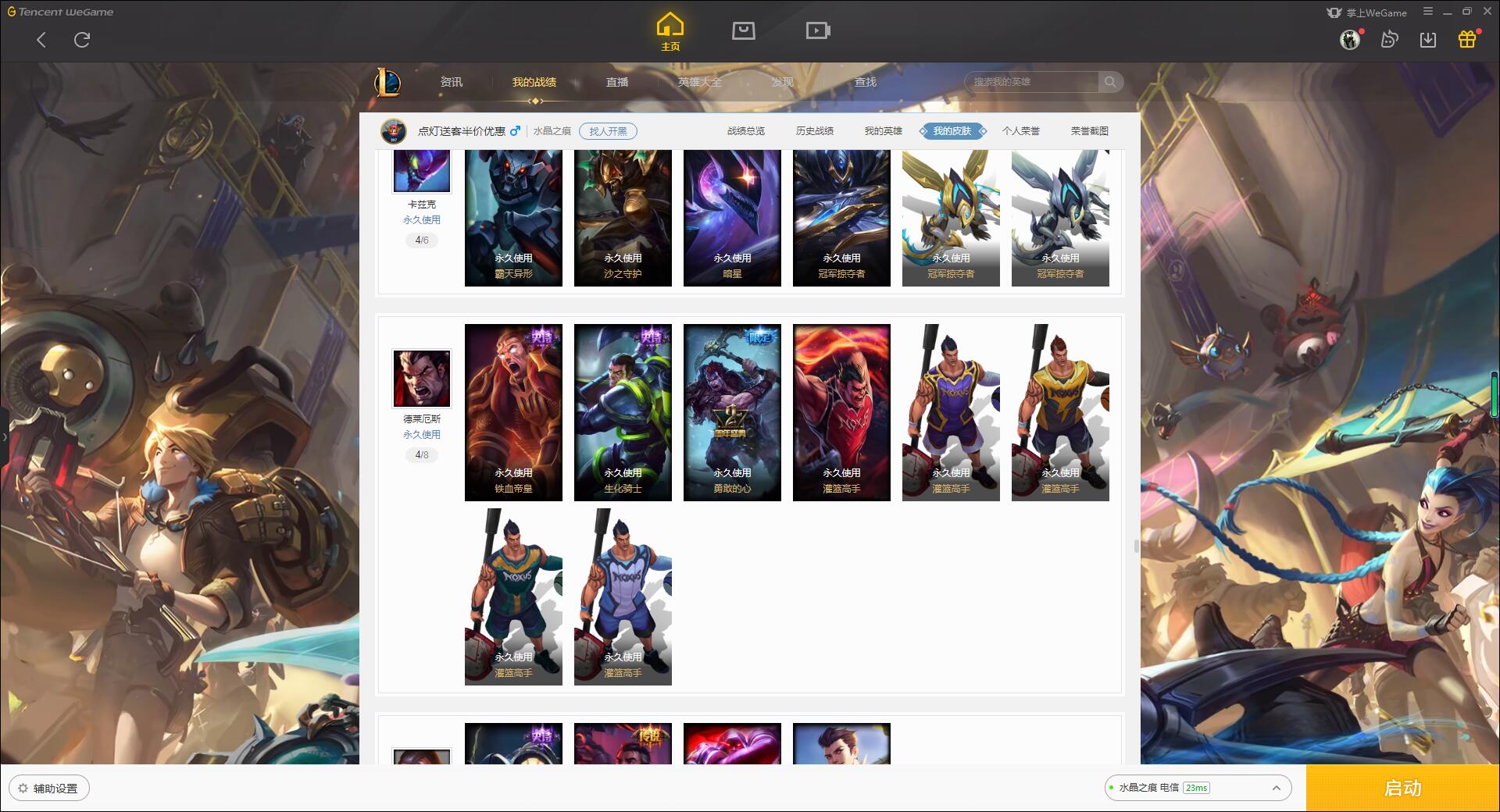
Task: Open the gold 冠军掠夺者 chroma card
Action: click(x=951, y=218)
